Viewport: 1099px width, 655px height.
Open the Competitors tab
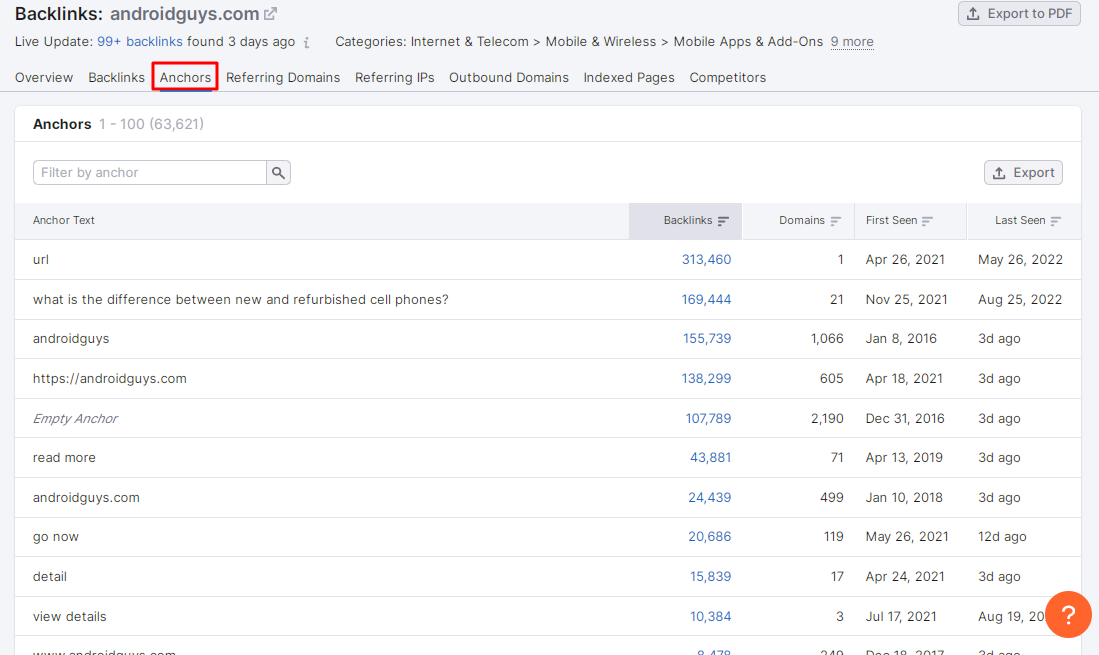coord(728,78)
